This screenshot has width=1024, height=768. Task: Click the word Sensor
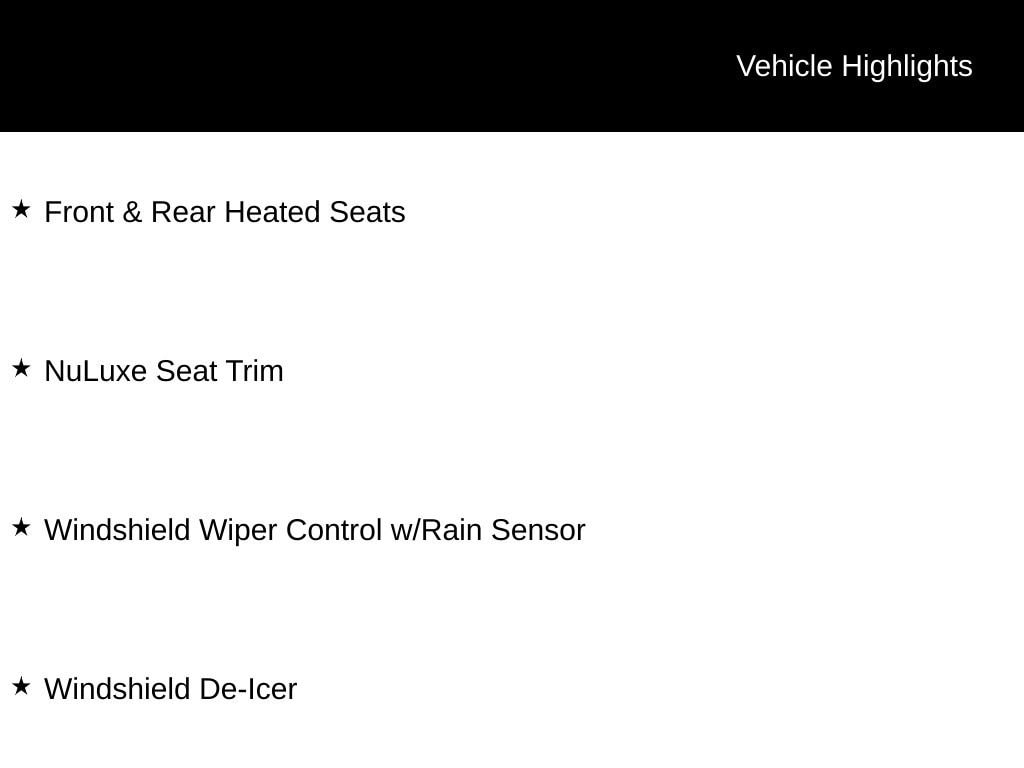coord(538,530)
